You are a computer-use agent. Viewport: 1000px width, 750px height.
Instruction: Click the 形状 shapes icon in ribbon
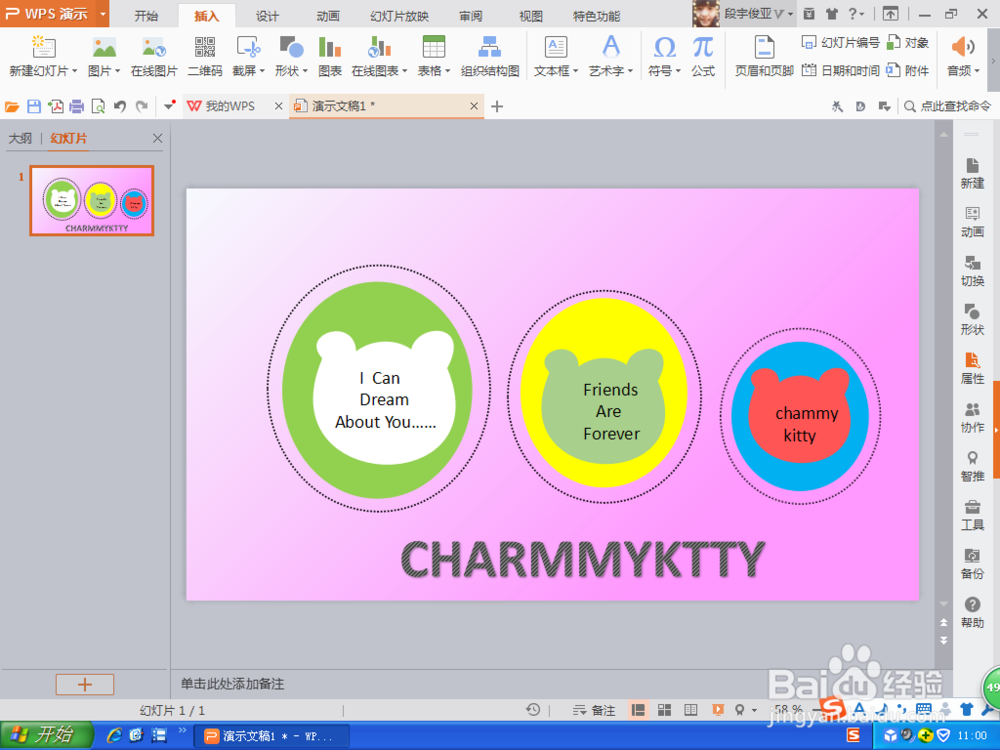coord(291,47)
